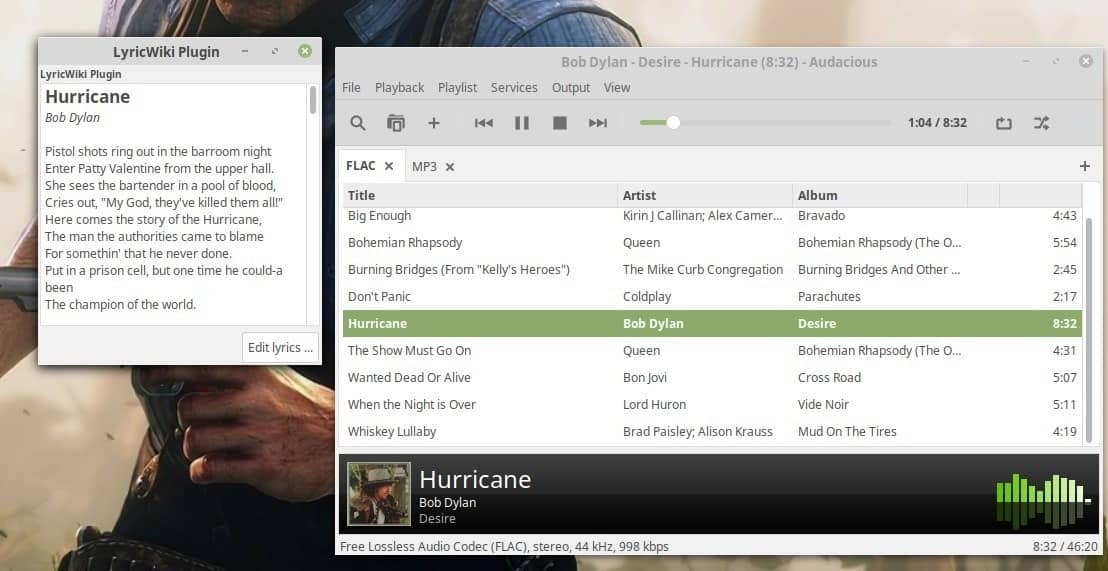Viewport: 1108px width, 571px height.
Task: Click The Mike Curb Congregation artist cell
Action: [702, 269]
